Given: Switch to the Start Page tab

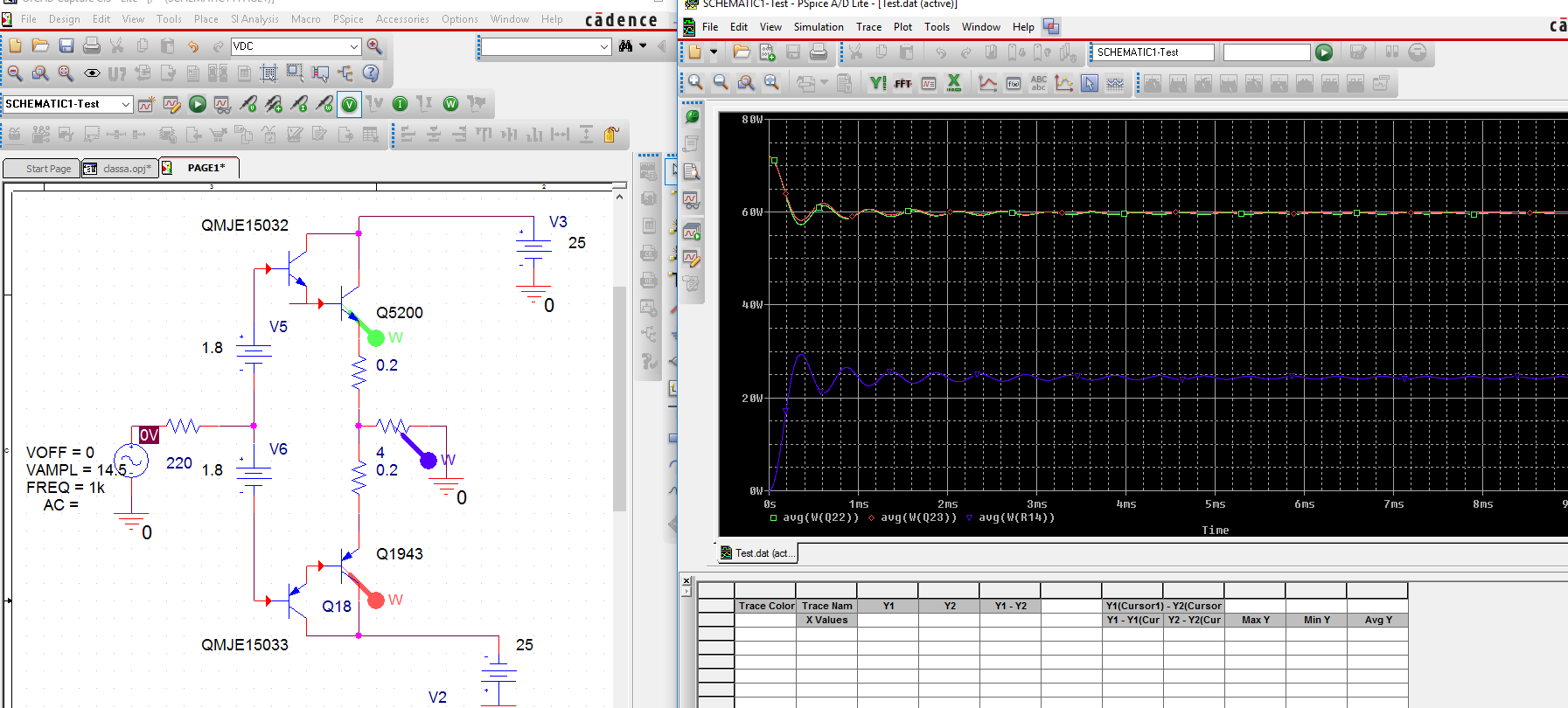Looking at the screenshot, I should (x=41, y=169).
